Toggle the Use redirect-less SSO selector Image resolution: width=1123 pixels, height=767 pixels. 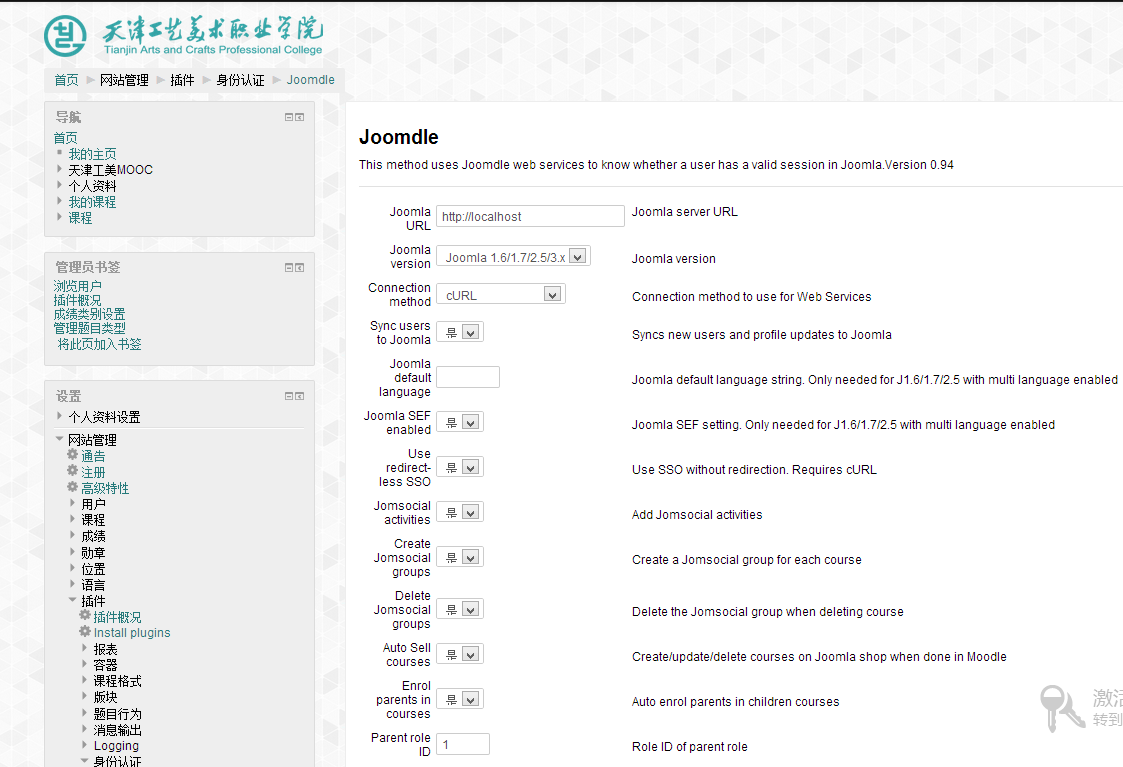coord(460,468)
